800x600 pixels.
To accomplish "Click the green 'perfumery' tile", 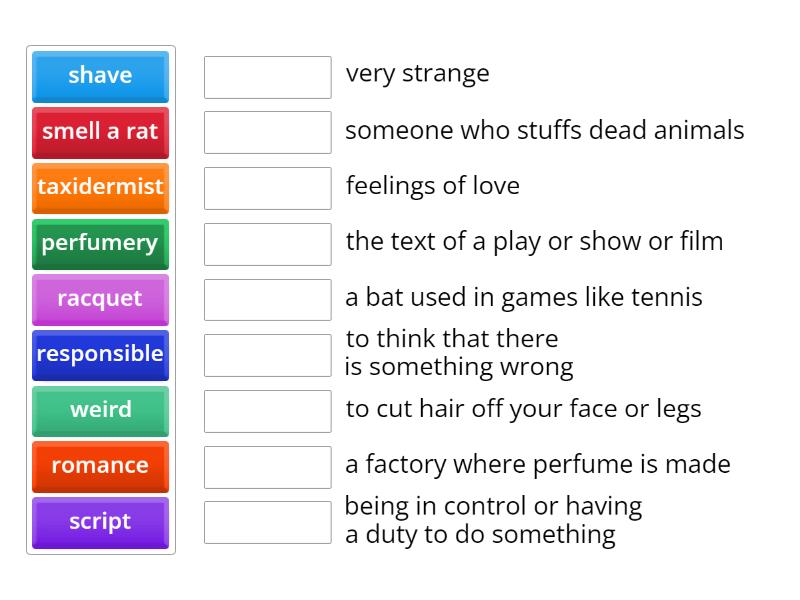I will point(100,243).
